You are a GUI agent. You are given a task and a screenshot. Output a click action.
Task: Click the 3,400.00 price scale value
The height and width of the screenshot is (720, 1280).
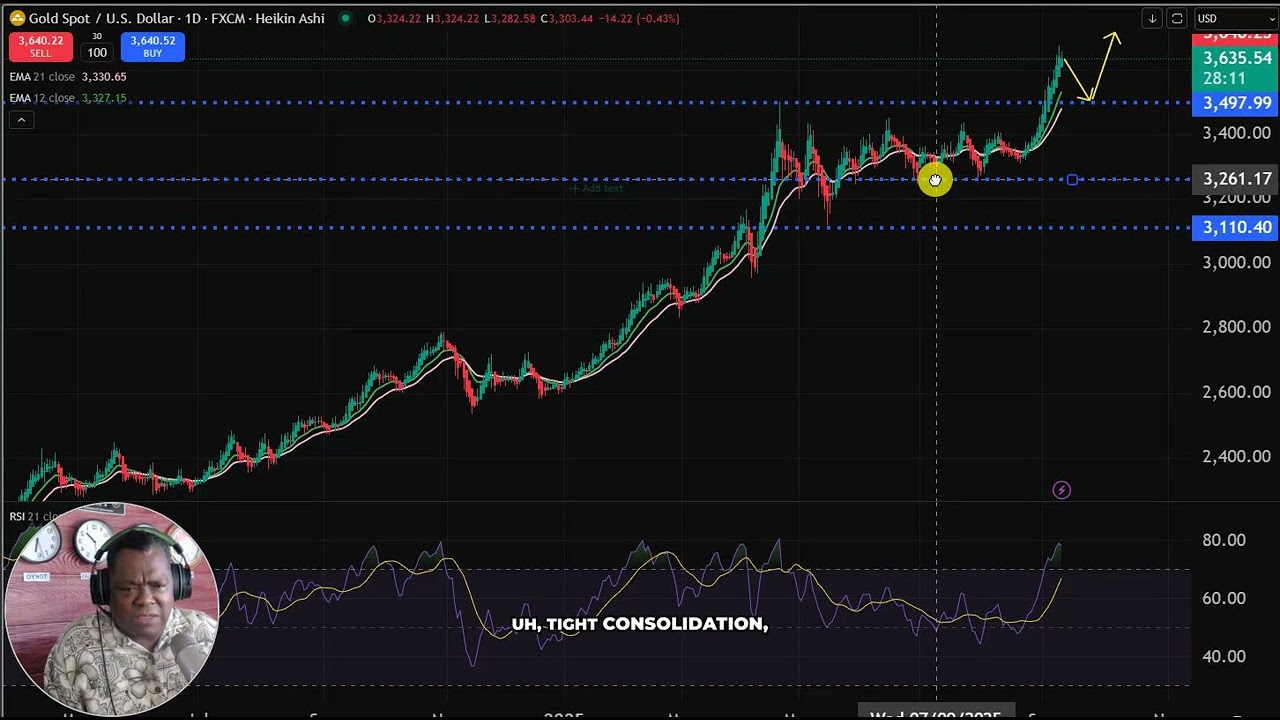1236,133
